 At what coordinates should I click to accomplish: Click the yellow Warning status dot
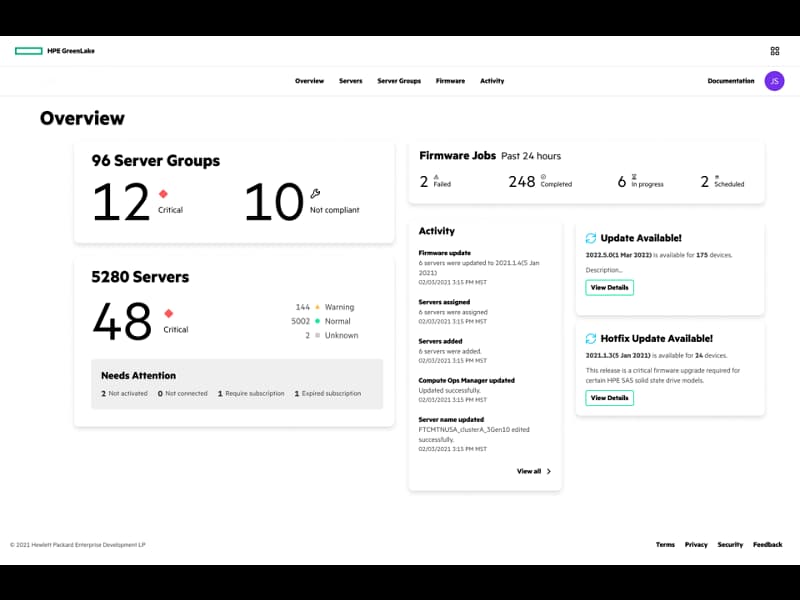(317, 307)
